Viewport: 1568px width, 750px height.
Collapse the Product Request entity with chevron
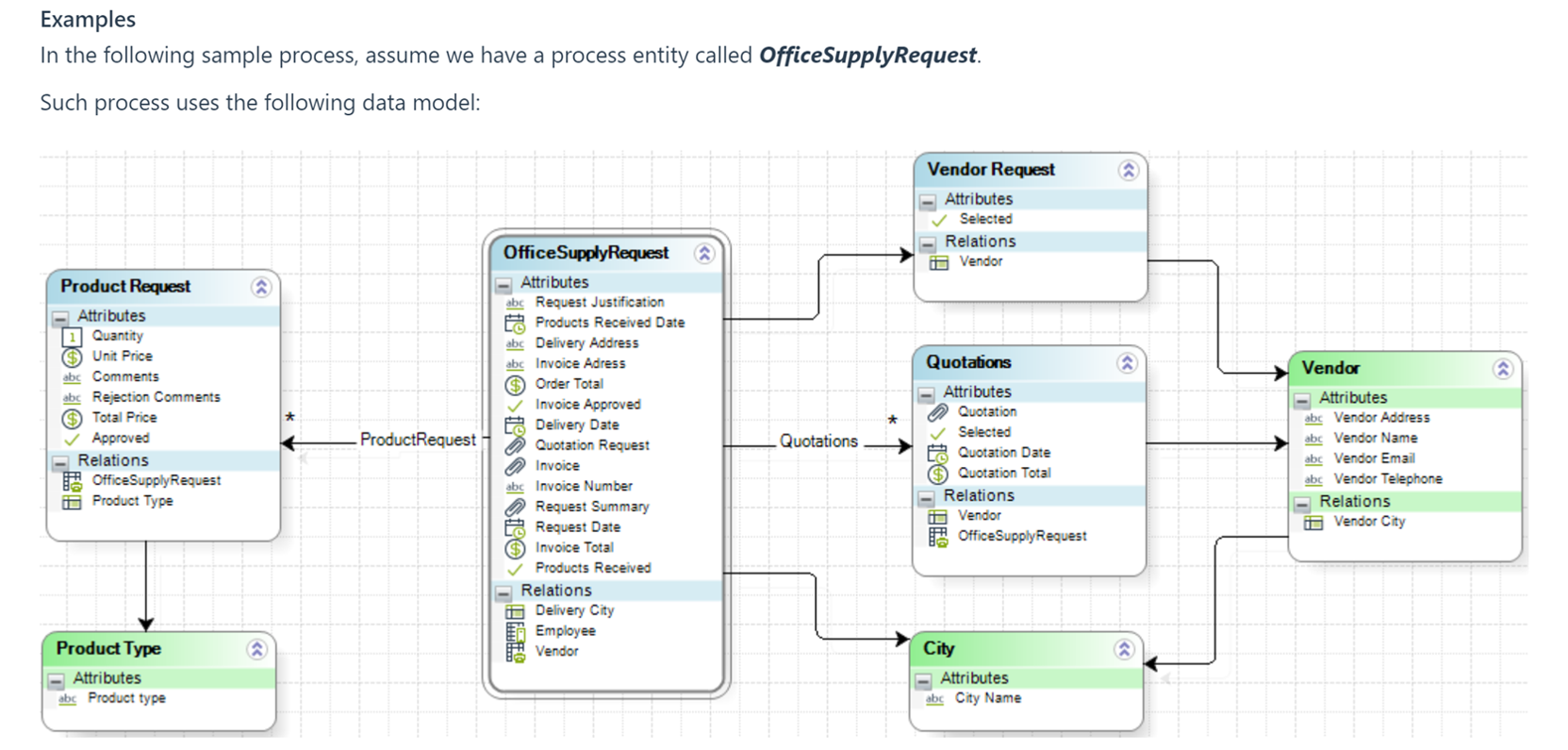261,287
